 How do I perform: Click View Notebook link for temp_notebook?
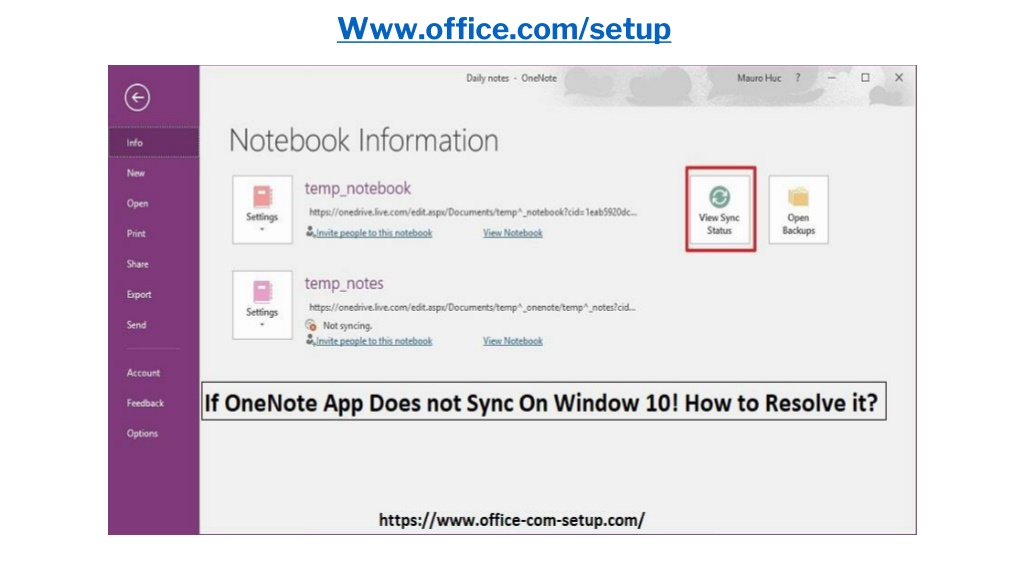pos(513,233)
